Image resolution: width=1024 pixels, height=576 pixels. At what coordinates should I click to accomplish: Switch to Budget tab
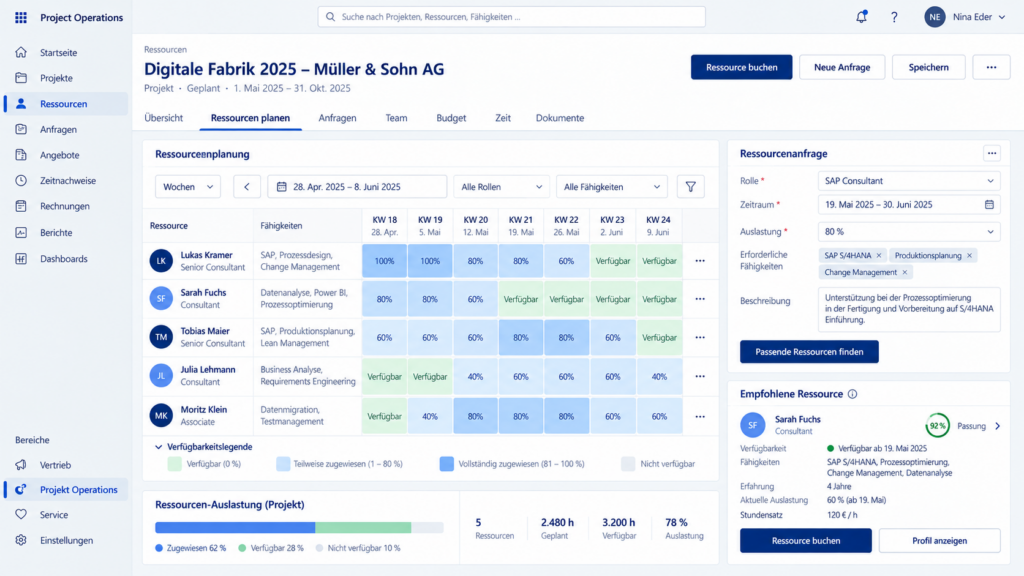pyautogui.click(x=451, y=118)
